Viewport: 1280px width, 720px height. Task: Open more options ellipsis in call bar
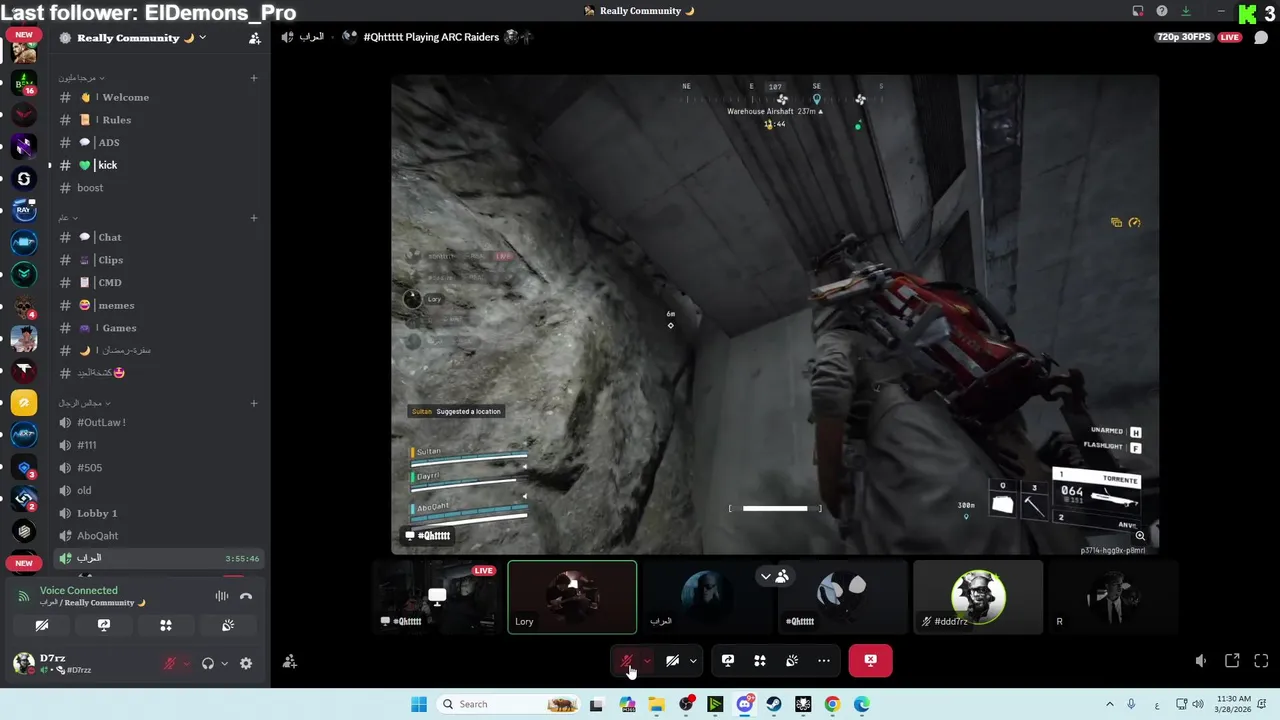click(824, 661)
